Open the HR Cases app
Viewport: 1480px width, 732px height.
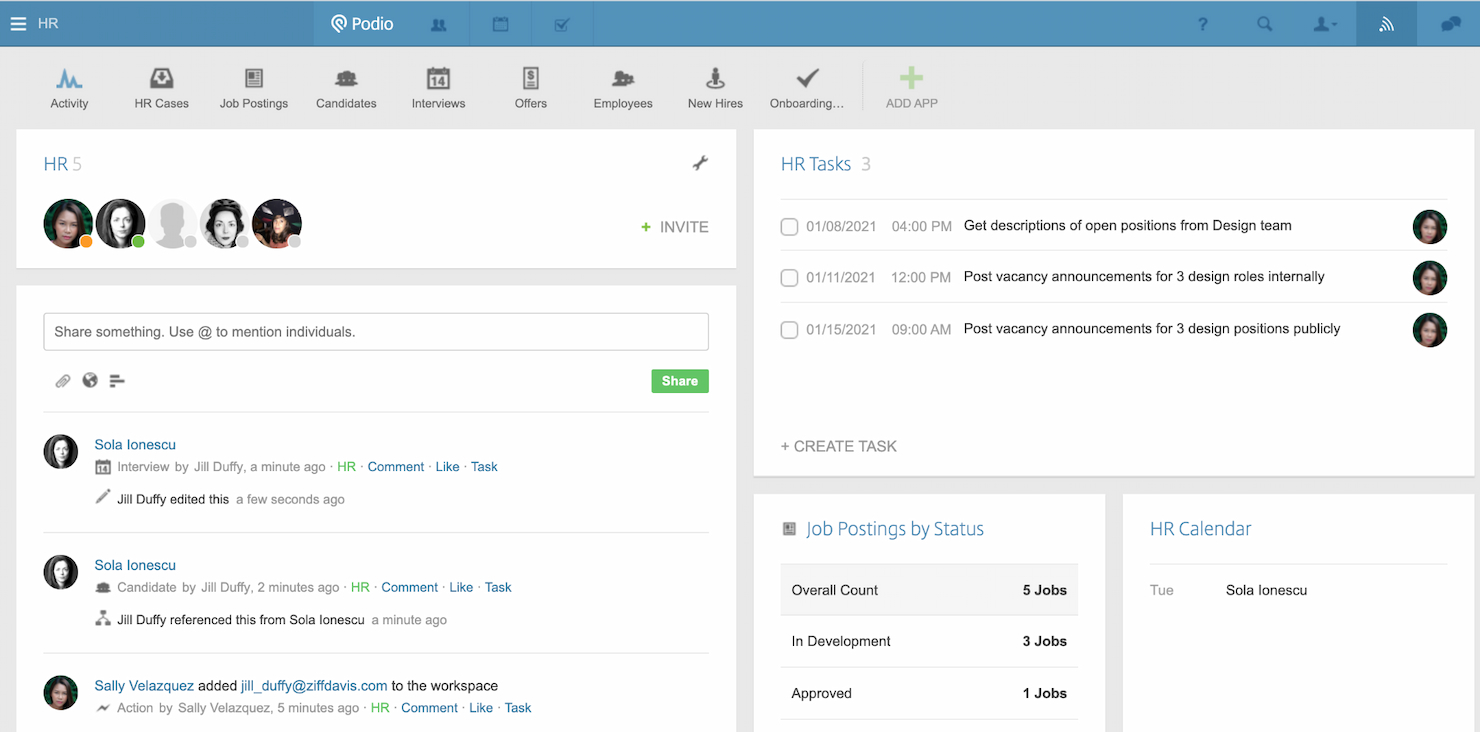point(161,88)
